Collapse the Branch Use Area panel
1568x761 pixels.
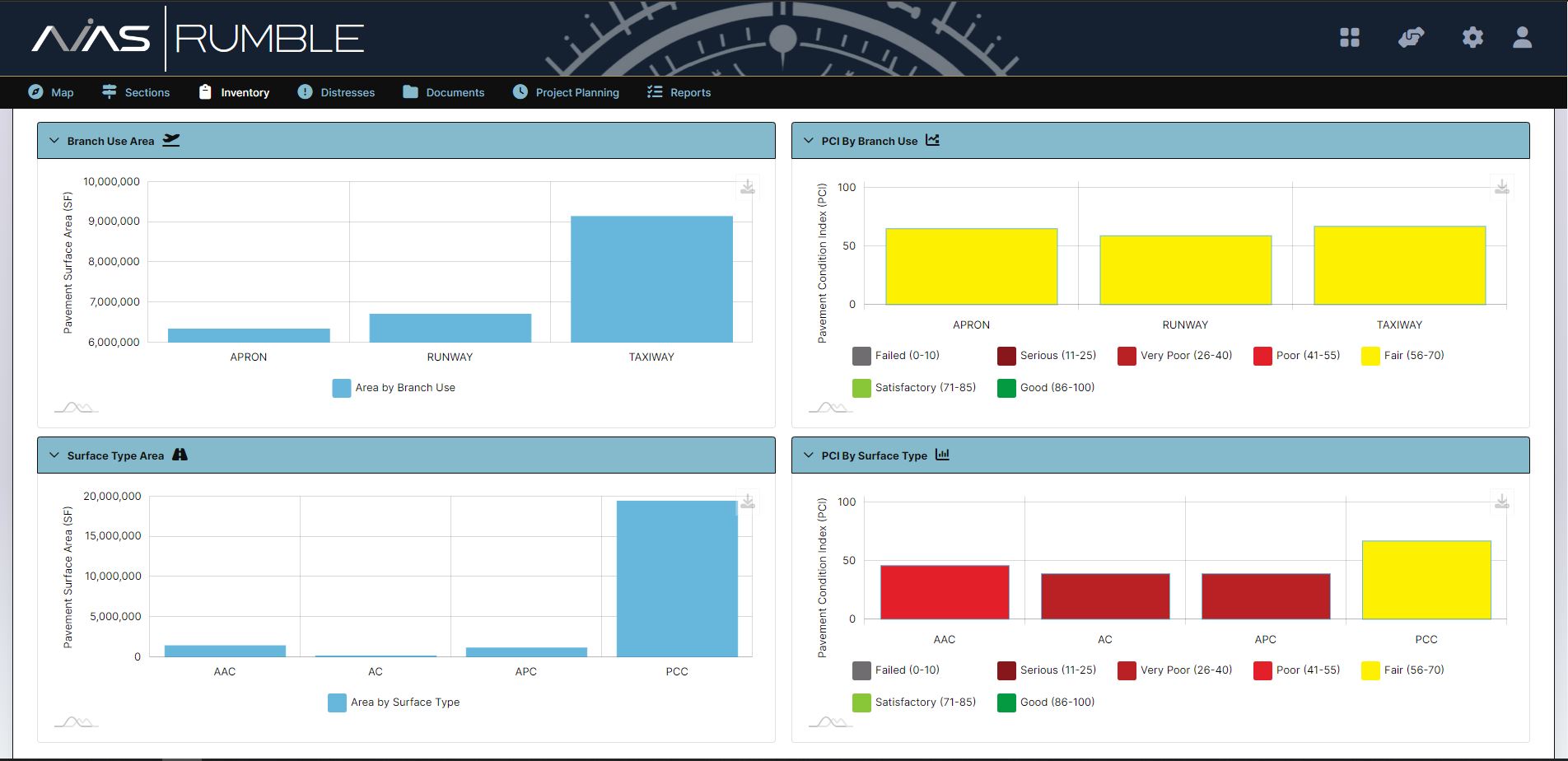(x=54, y=141)
